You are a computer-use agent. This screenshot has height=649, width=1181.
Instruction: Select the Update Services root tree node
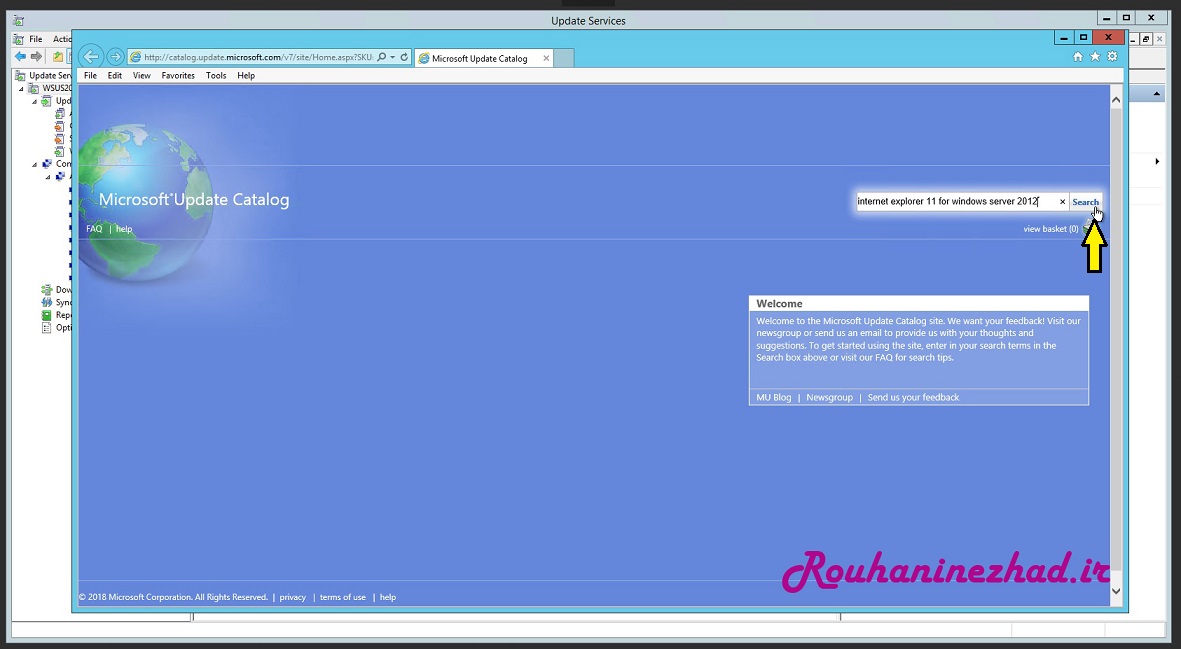point(44,75)
